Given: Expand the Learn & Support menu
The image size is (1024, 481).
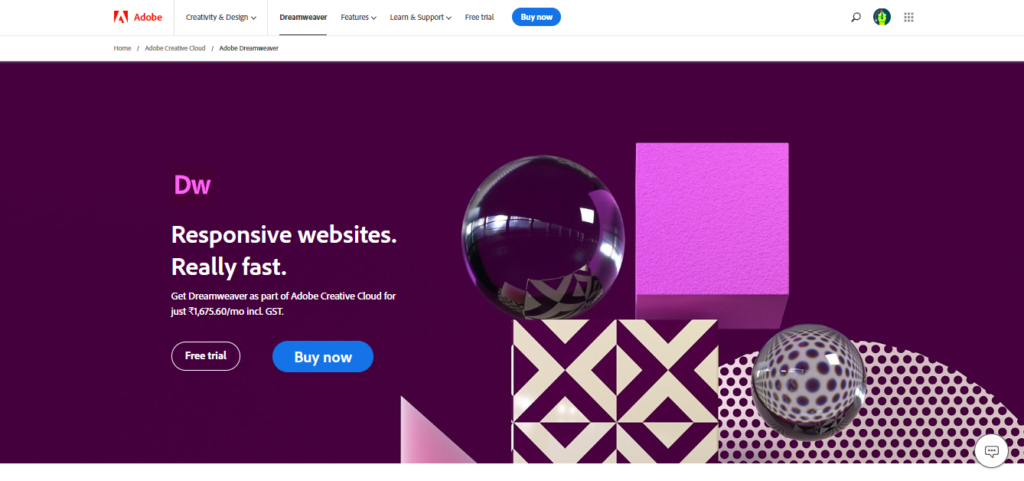Looking at the screenshot, I should [421, 18].
